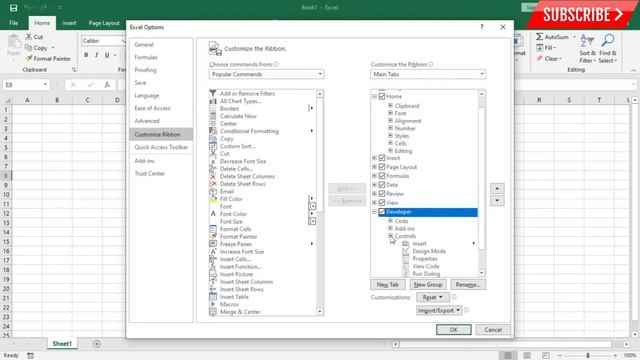Uncheck the Formulas tab checkbox
This screenshot has height=360, width=640.
pos(382,176)
